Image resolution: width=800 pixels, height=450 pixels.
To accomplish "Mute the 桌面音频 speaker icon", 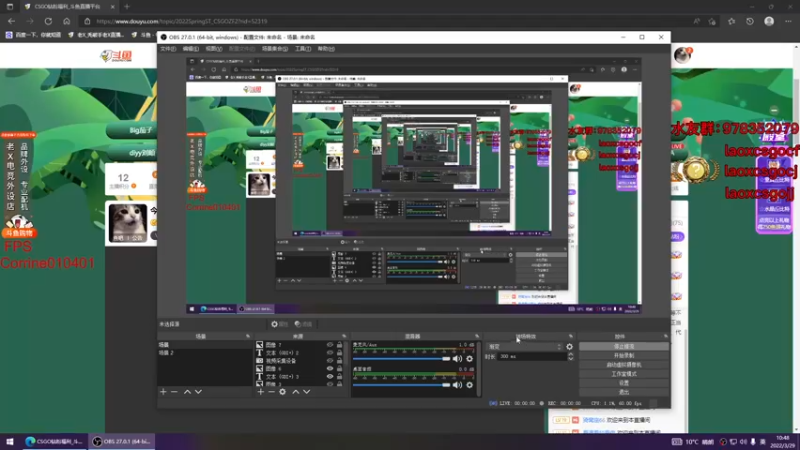I will pyautogui.click(x=458, y=385).
